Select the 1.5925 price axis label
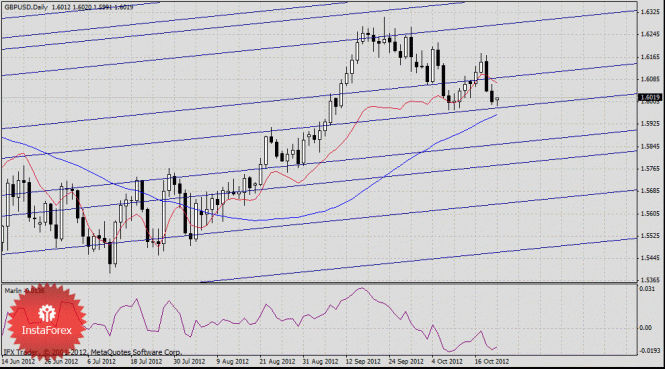The height and width of the screenshot is (369, 665). pos(651,124)
